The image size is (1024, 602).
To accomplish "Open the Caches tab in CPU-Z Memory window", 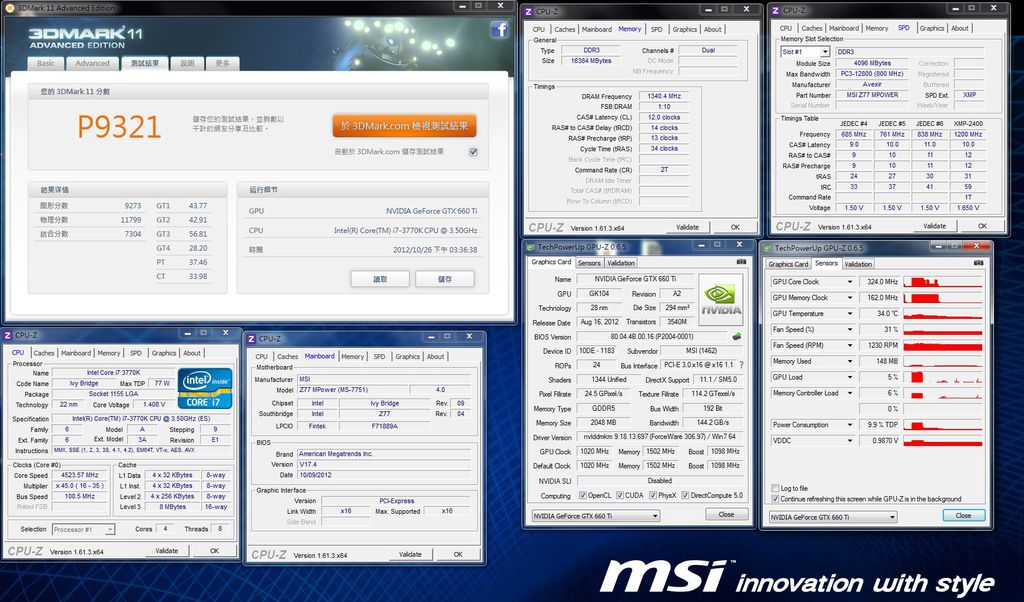I will coord(564,29).
